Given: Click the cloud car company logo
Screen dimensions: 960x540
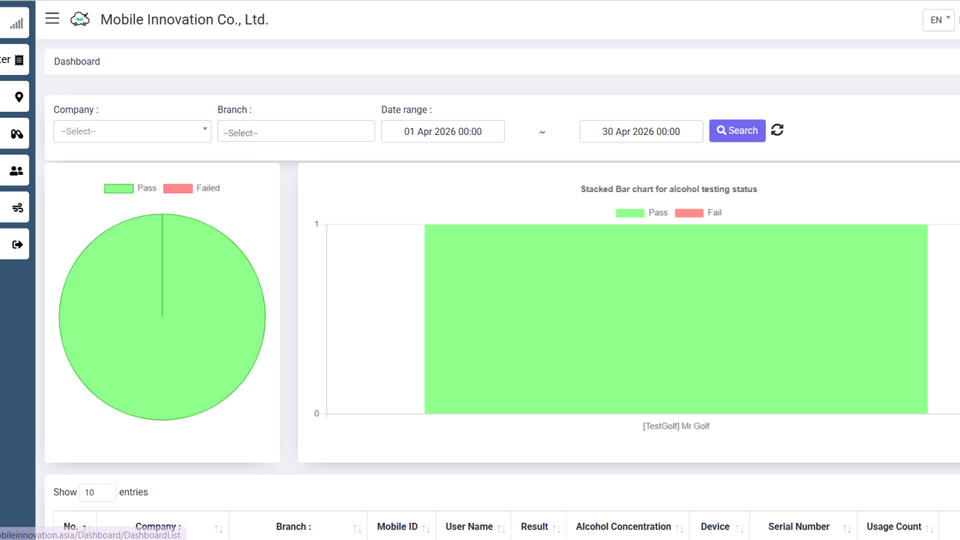Looking at the screenshot, I should click(80, 19).
